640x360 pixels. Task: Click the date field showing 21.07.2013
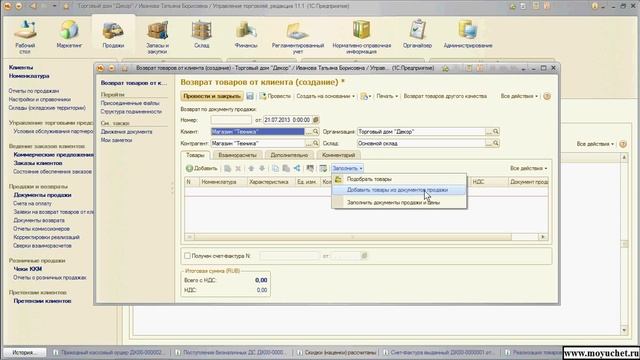[x=287, y=120]
